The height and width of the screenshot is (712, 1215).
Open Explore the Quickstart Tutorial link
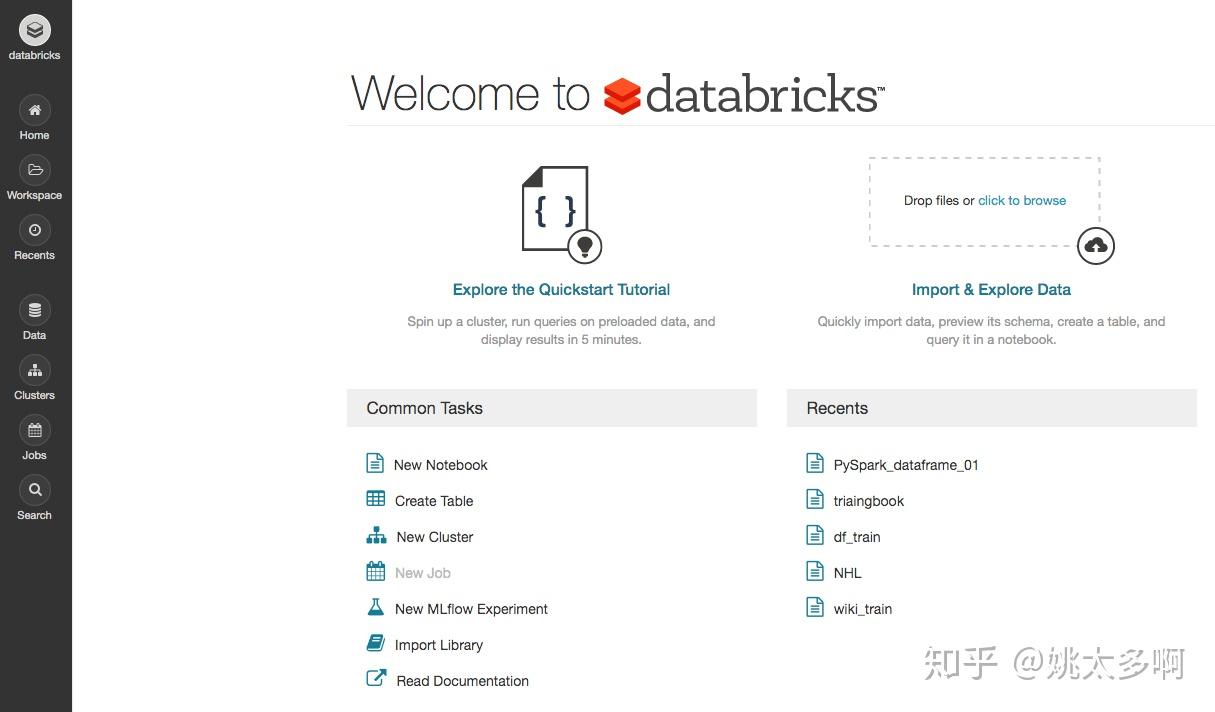coord(561,290)
